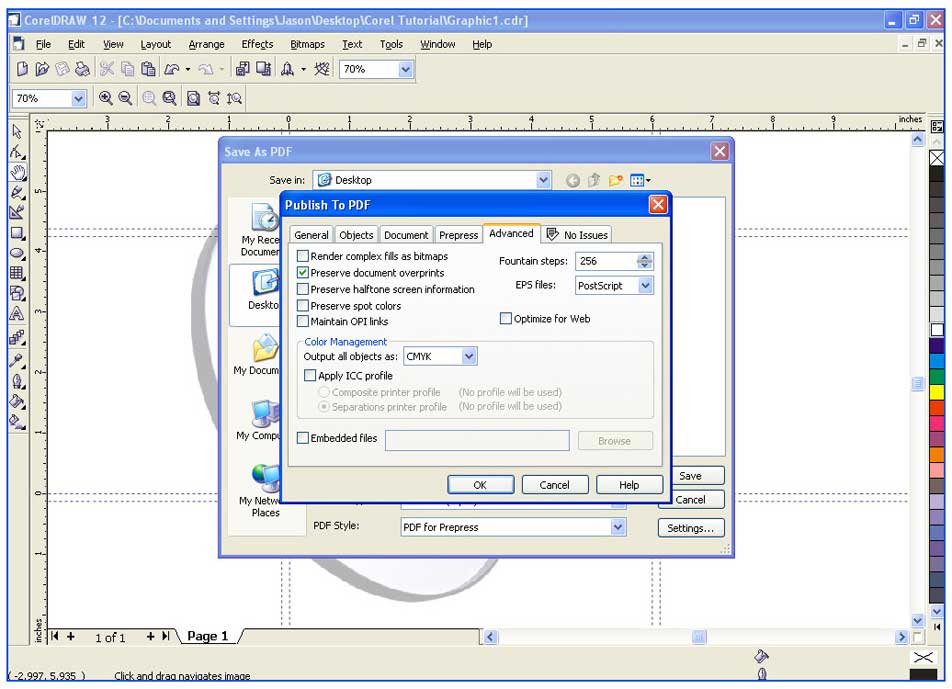952x689 pixels.
Task: Open the EPS files PostScript dropdown
Action: (645, 285)
